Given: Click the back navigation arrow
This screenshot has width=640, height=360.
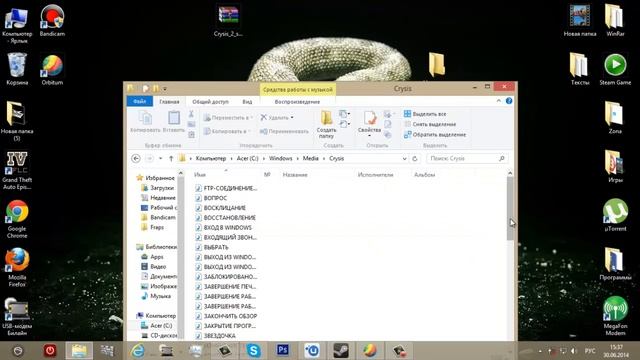Looking at the screenshot, I should pyautogui.click(x=136, y=158).
